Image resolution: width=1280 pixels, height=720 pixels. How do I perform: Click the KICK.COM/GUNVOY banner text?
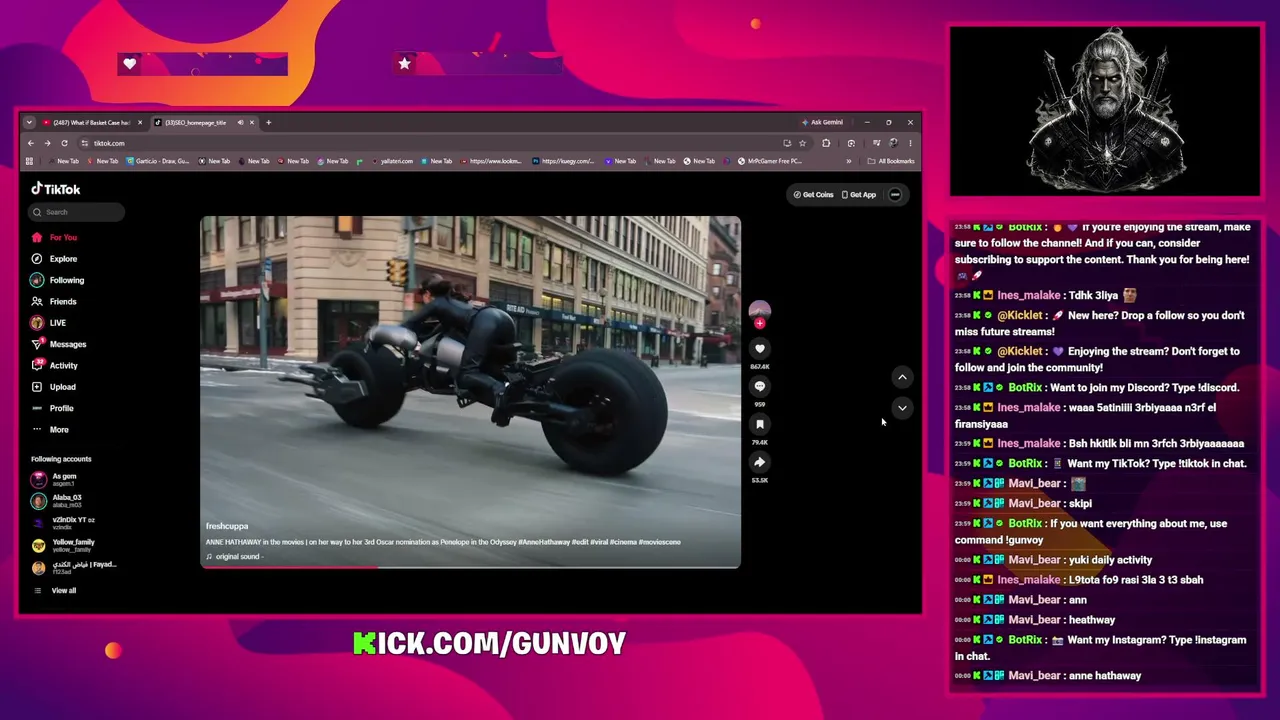(x=490, y=644)
